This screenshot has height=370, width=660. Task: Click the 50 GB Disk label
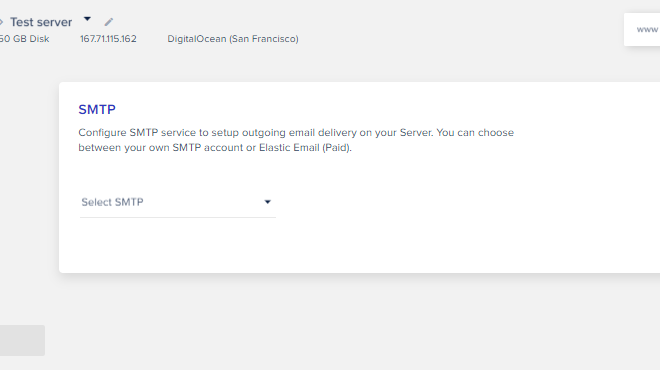(x=24, y=39)
